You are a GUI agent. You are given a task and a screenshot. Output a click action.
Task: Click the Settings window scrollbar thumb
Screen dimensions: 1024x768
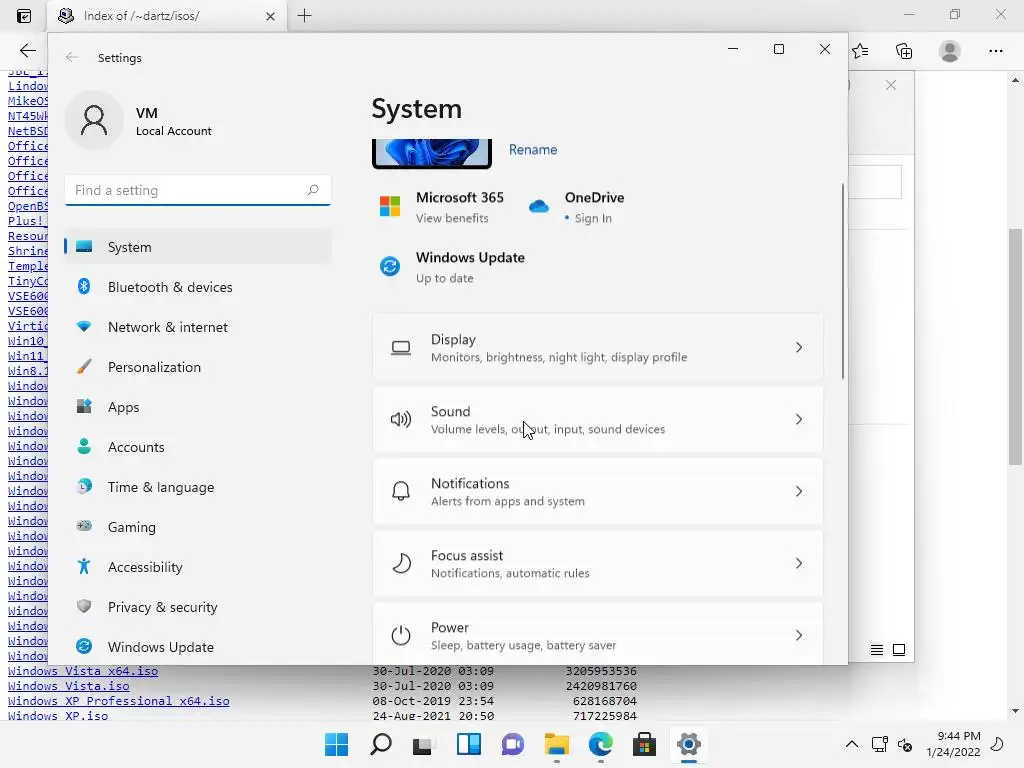pyautogui.click(x=842, y=281)
